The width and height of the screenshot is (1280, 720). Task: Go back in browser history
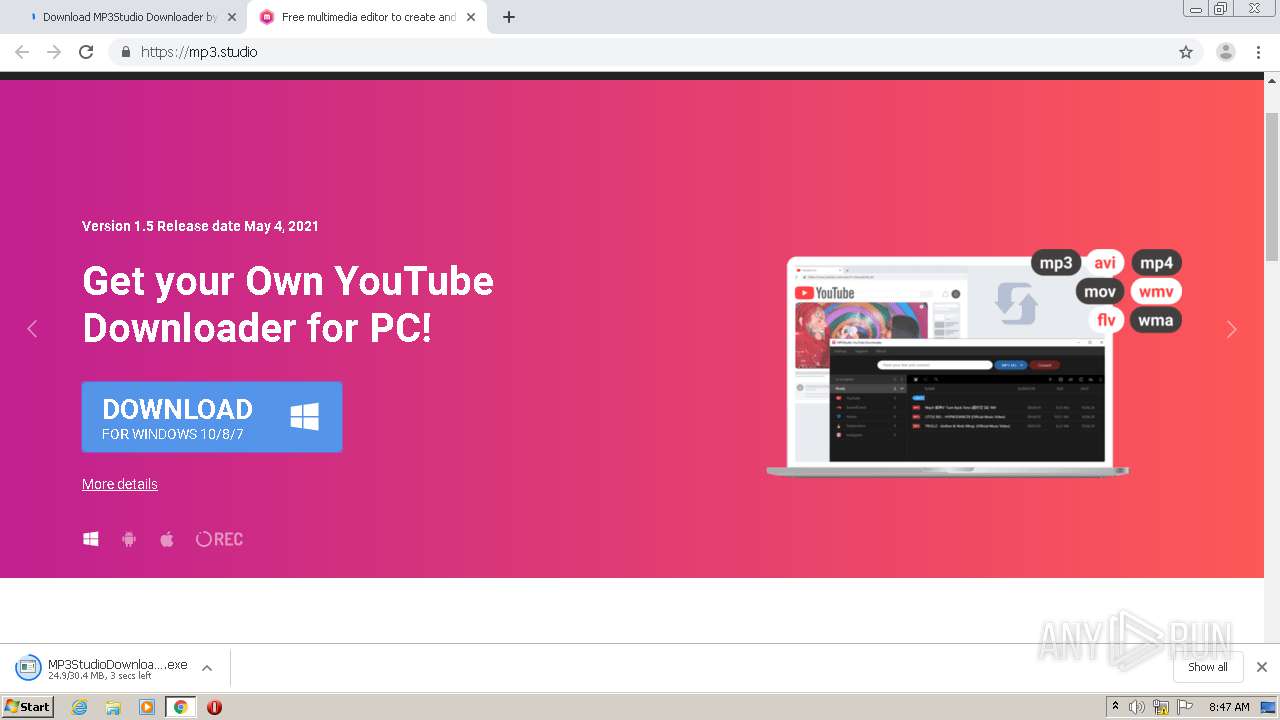(22, 52)
